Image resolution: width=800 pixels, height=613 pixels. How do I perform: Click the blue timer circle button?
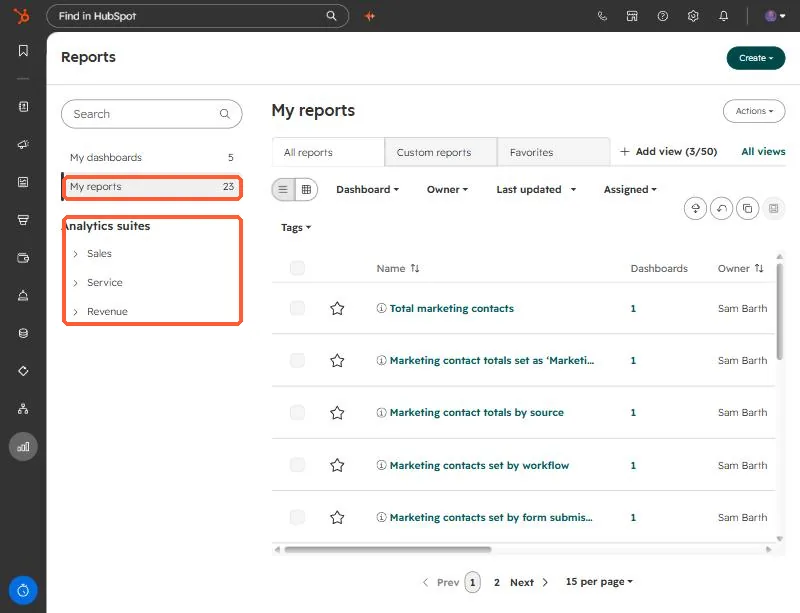(x=23, y=591)
